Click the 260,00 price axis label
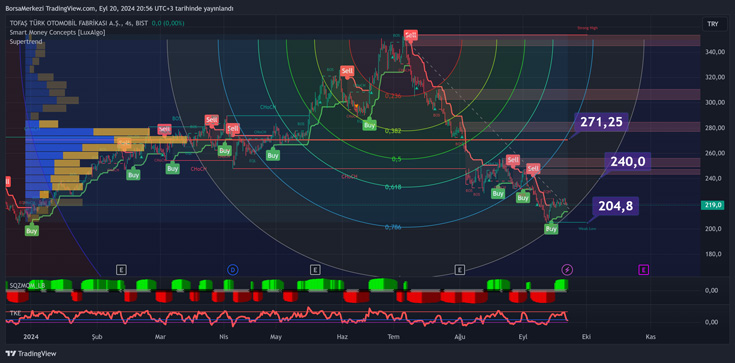 (x=714, y=153)
